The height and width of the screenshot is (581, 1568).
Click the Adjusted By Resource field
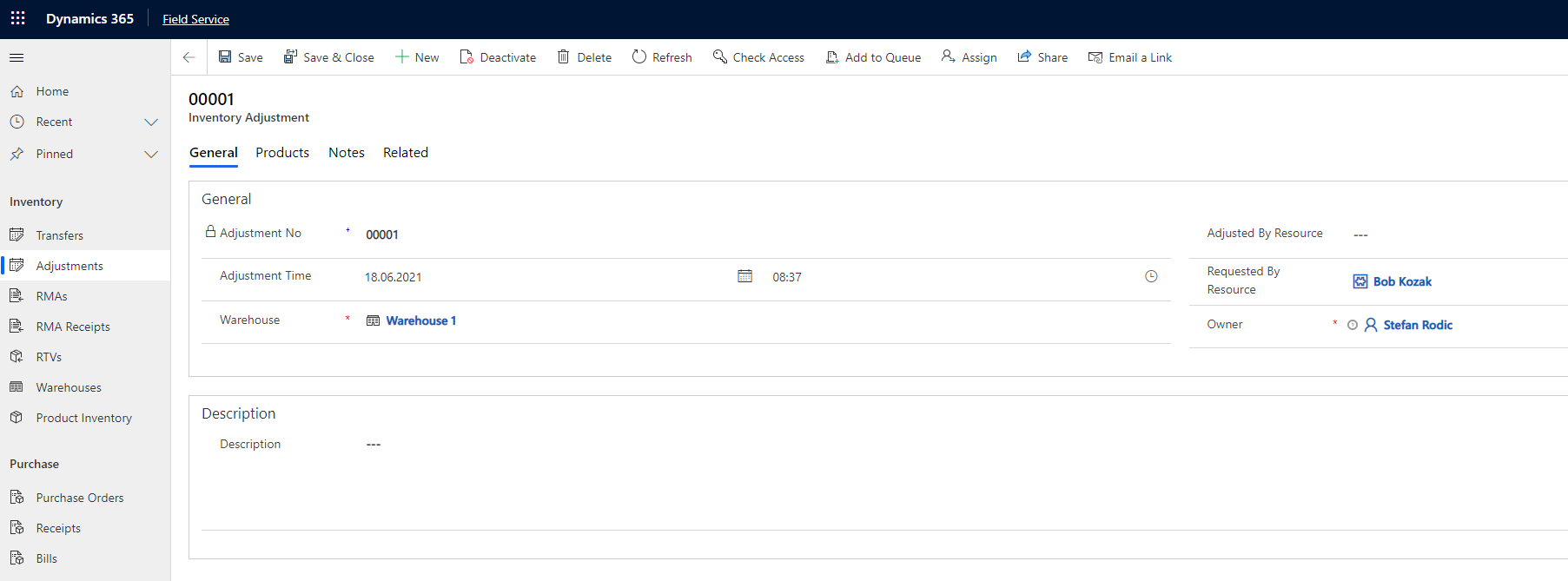tap(1459, 234)
